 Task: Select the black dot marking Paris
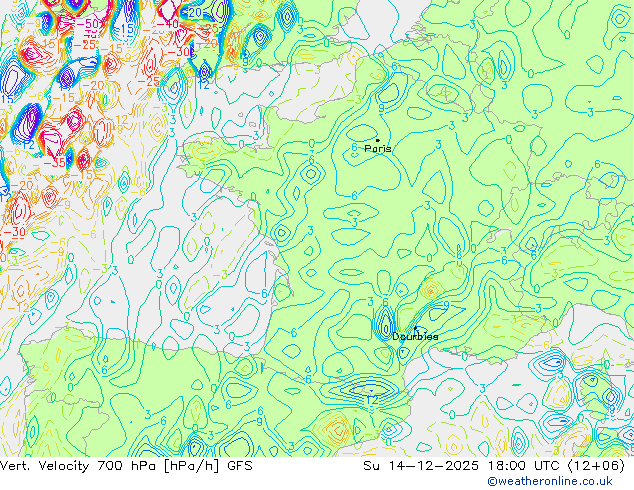tap(378, 140)
